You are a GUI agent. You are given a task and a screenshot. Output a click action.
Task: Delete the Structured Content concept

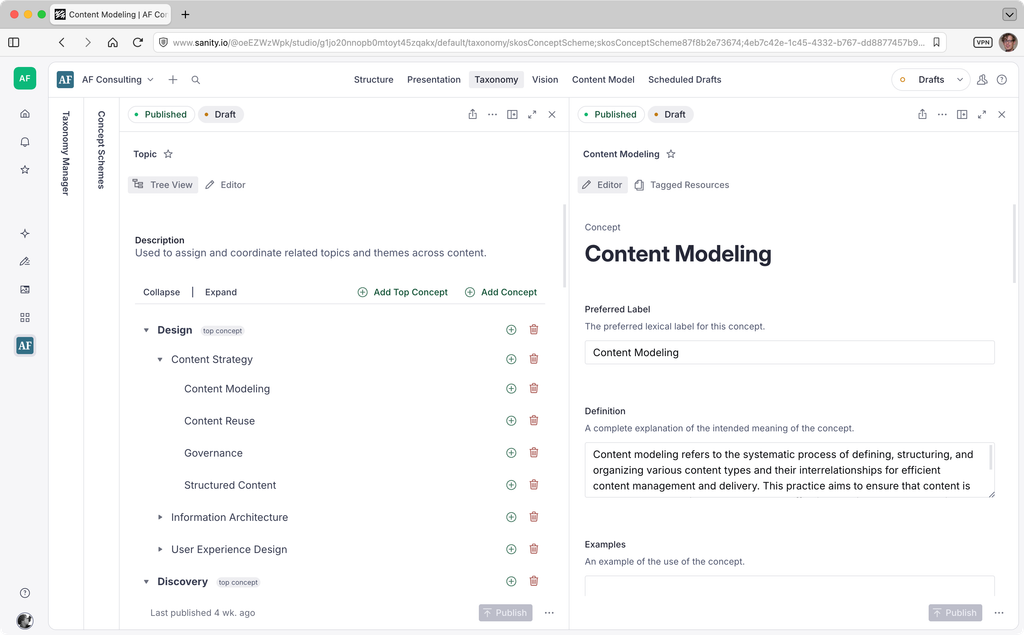pyautogui.click(x=534, y=485)
